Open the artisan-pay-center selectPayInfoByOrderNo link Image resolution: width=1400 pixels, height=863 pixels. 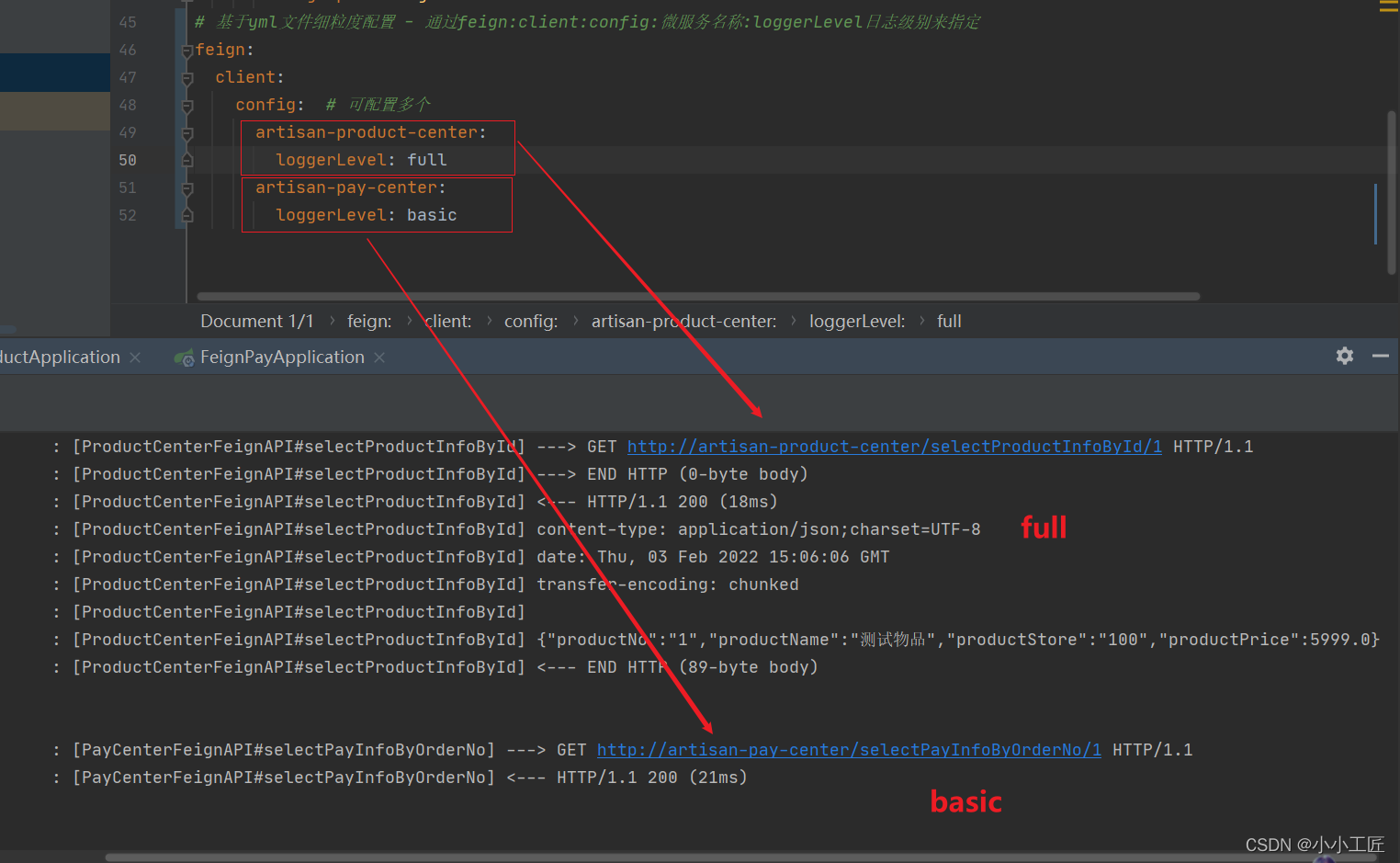(x=849, y=750)
